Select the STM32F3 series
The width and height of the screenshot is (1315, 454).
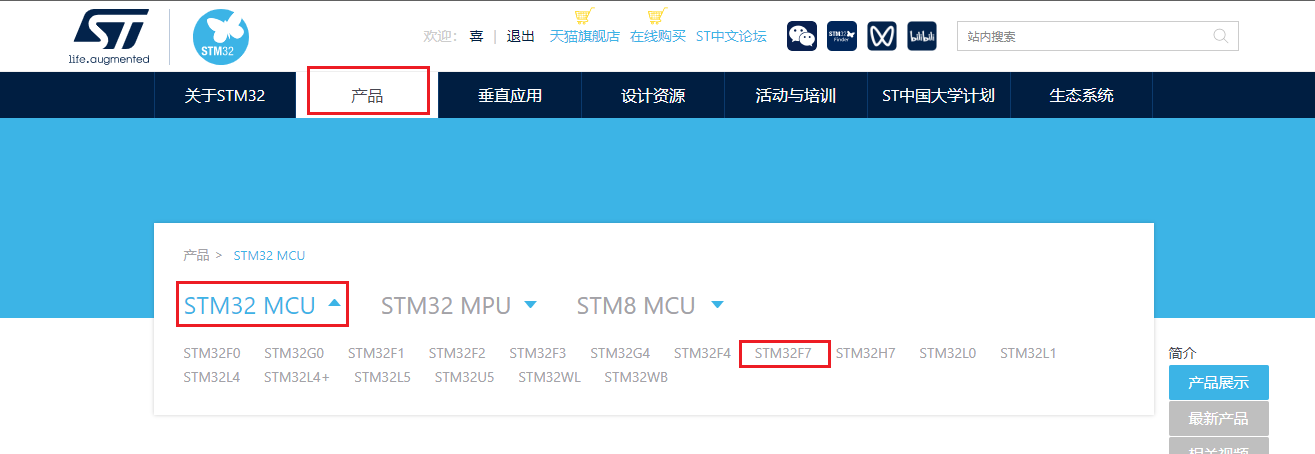click(x=537, y=353)
